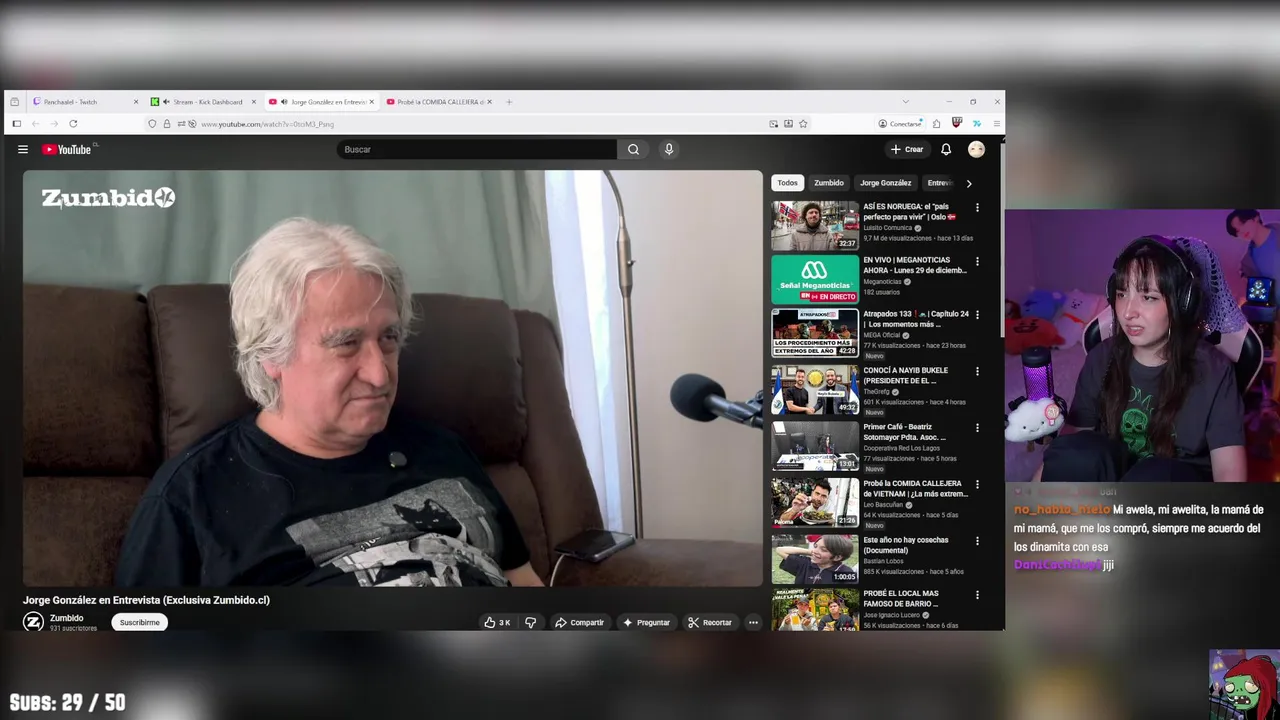Switch to the Stream Kick Dashboard tab
1280x720 pixels.
(x=203, y=102)
